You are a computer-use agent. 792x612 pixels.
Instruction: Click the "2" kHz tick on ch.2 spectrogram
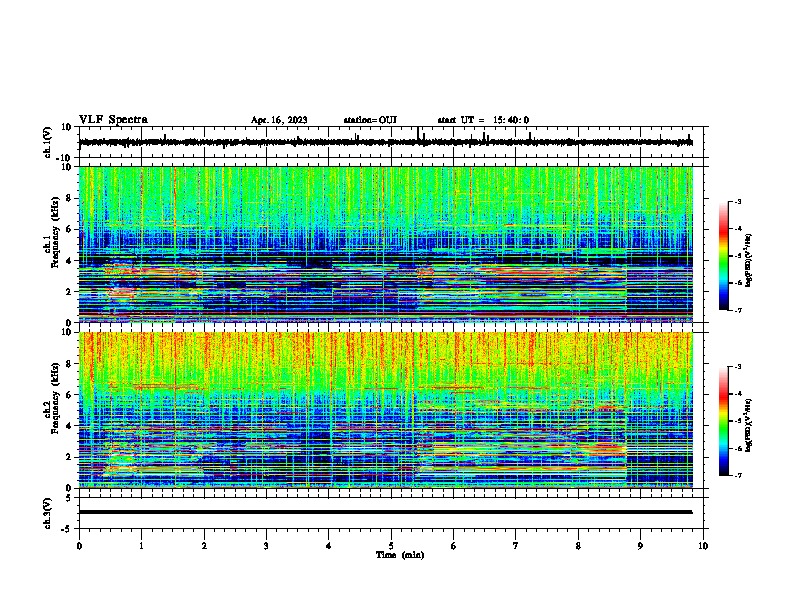point(69,457)
